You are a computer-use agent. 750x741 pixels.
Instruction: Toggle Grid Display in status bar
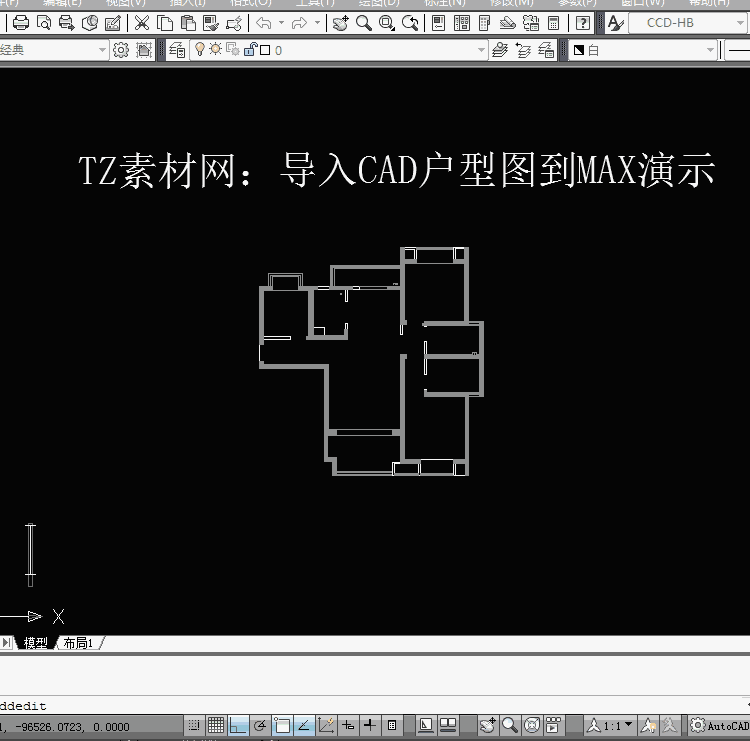point(216,726)
